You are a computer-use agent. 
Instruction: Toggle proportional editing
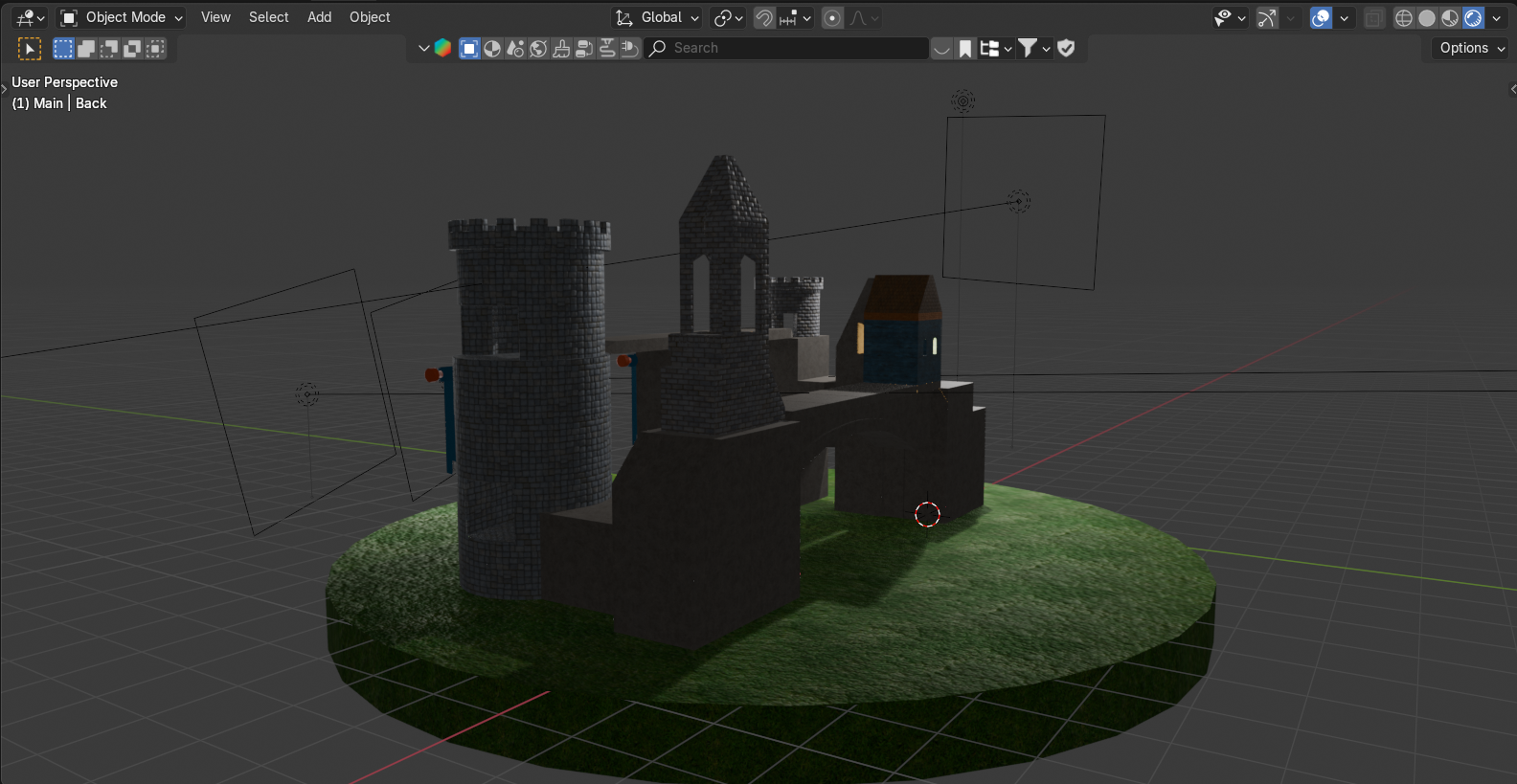coord(832,17)
